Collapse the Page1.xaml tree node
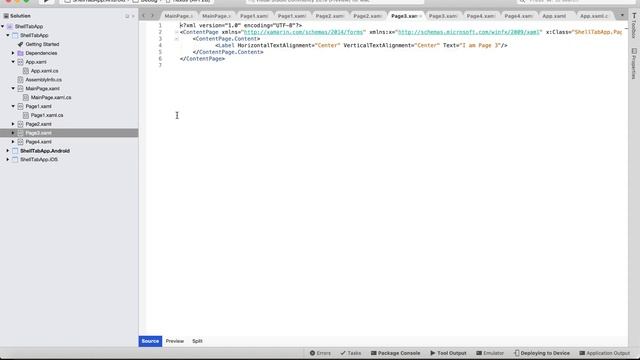The width and height of the screenshot is (640, 360). click(x=13, y=106)
